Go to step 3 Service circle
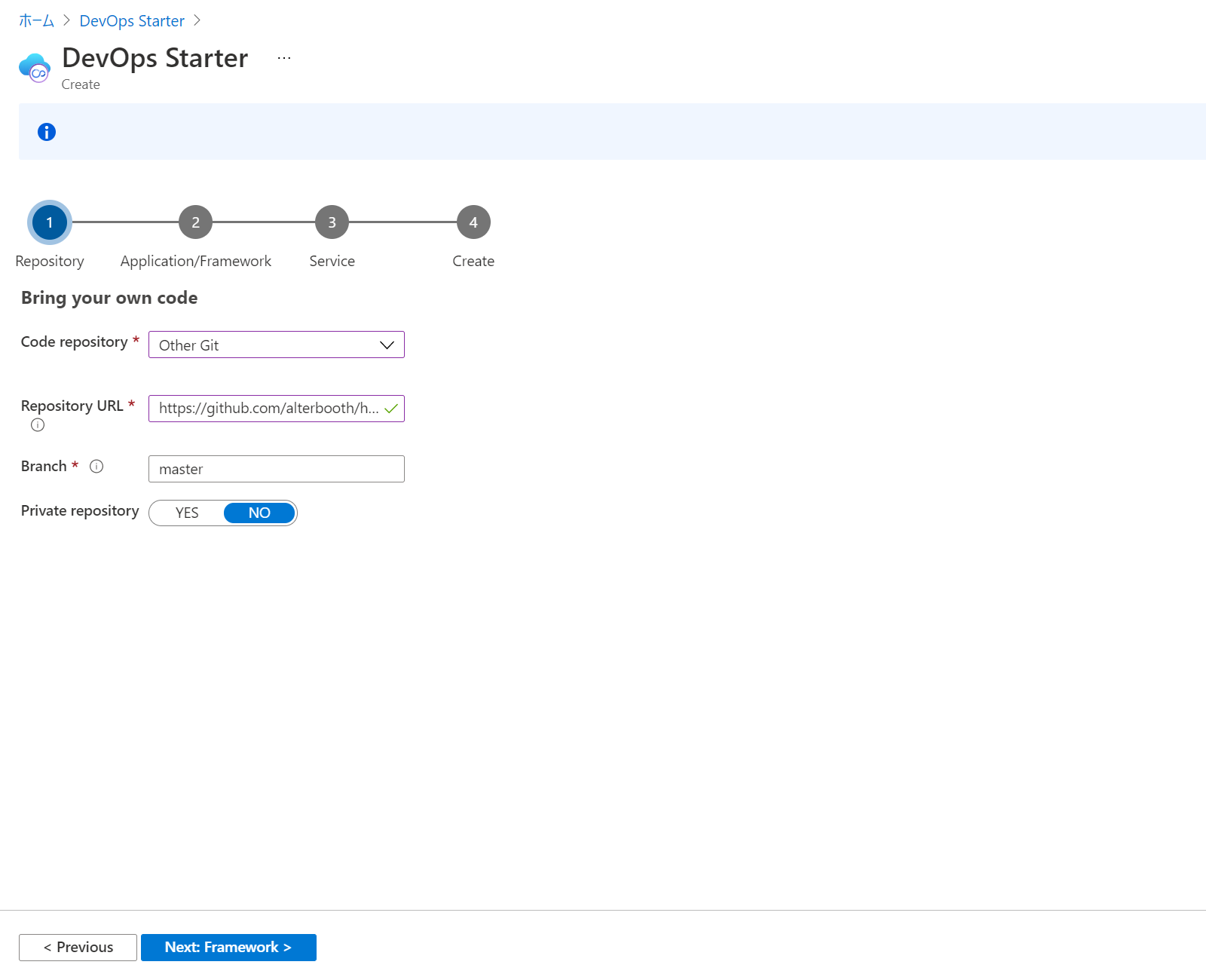 [332, 222]
